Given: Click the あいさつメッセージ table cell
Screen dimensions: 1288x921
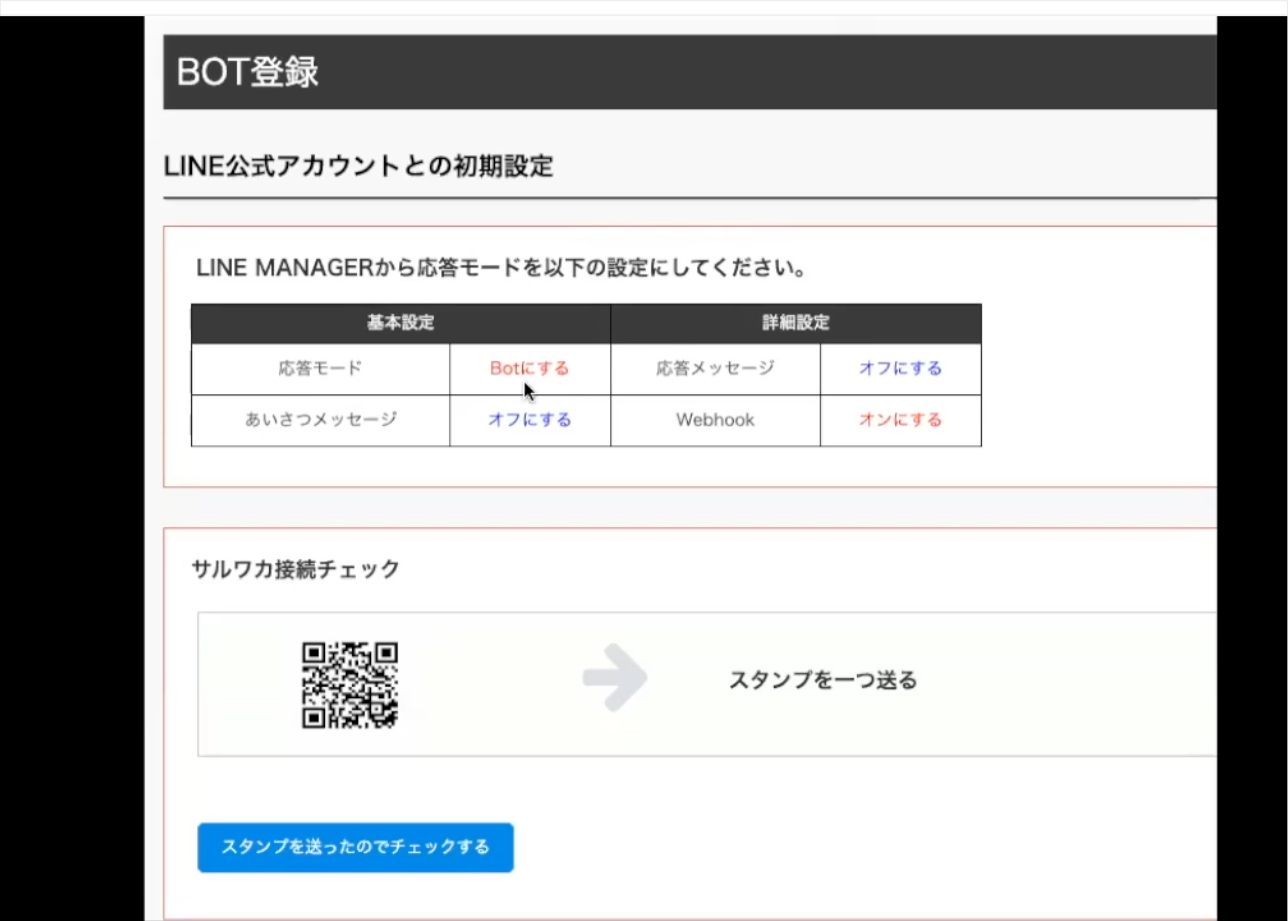Looking at the screenshot, I should 321,421.
